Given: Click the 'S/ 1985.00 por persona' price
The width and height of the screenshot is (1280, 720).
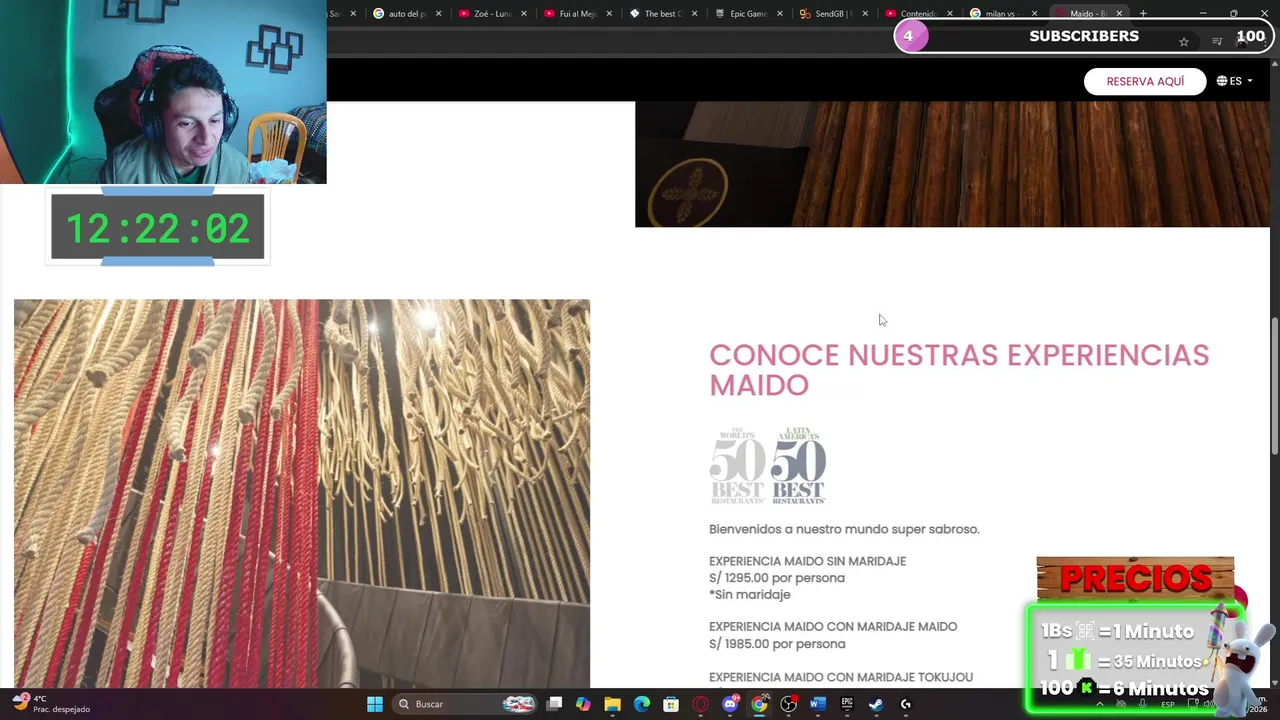Looking at the screenshot, I should tap(777, 644).
